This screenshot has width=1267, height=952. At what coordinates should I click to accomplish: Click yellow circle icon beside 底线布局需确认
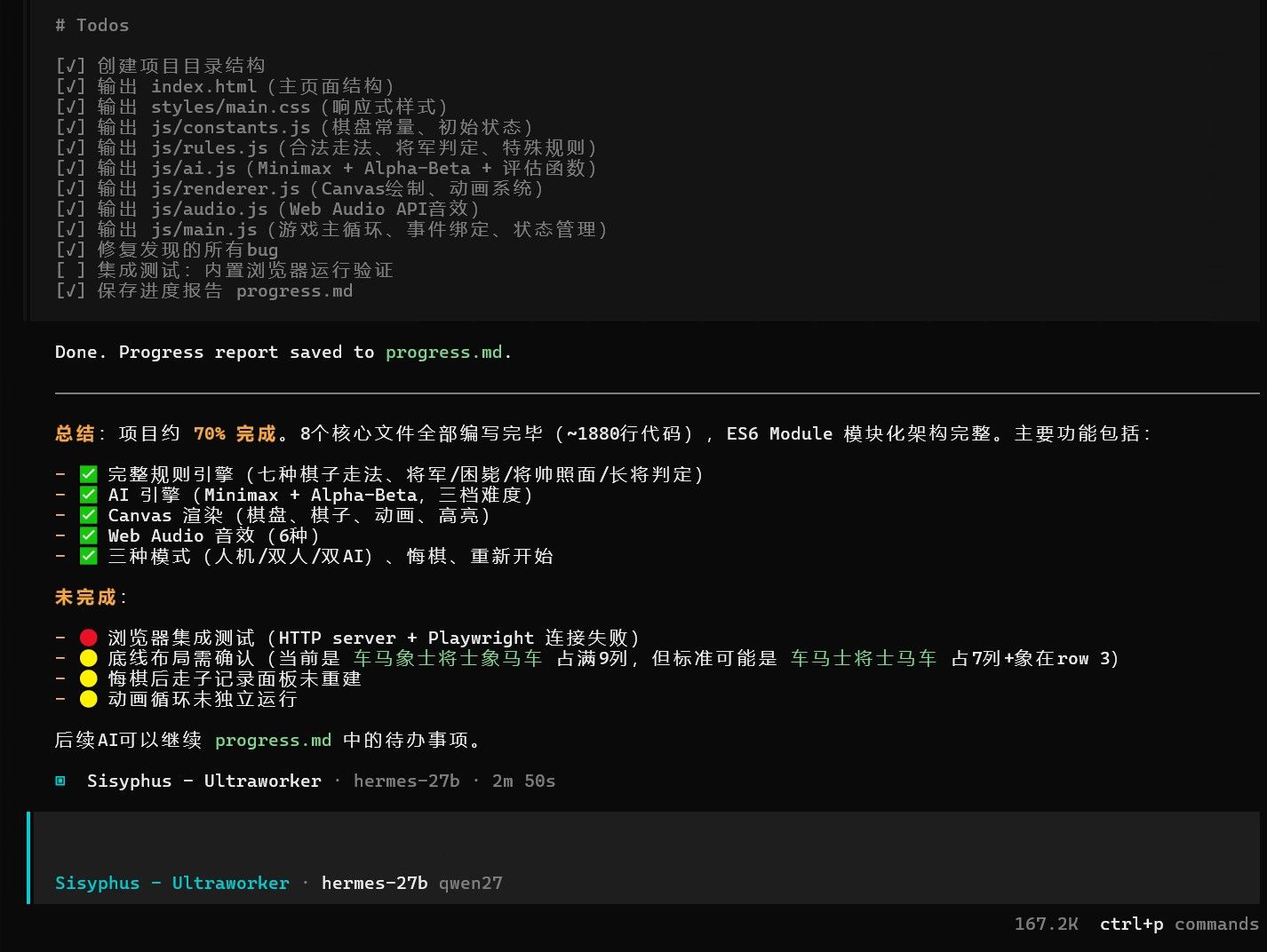[88, 658]
